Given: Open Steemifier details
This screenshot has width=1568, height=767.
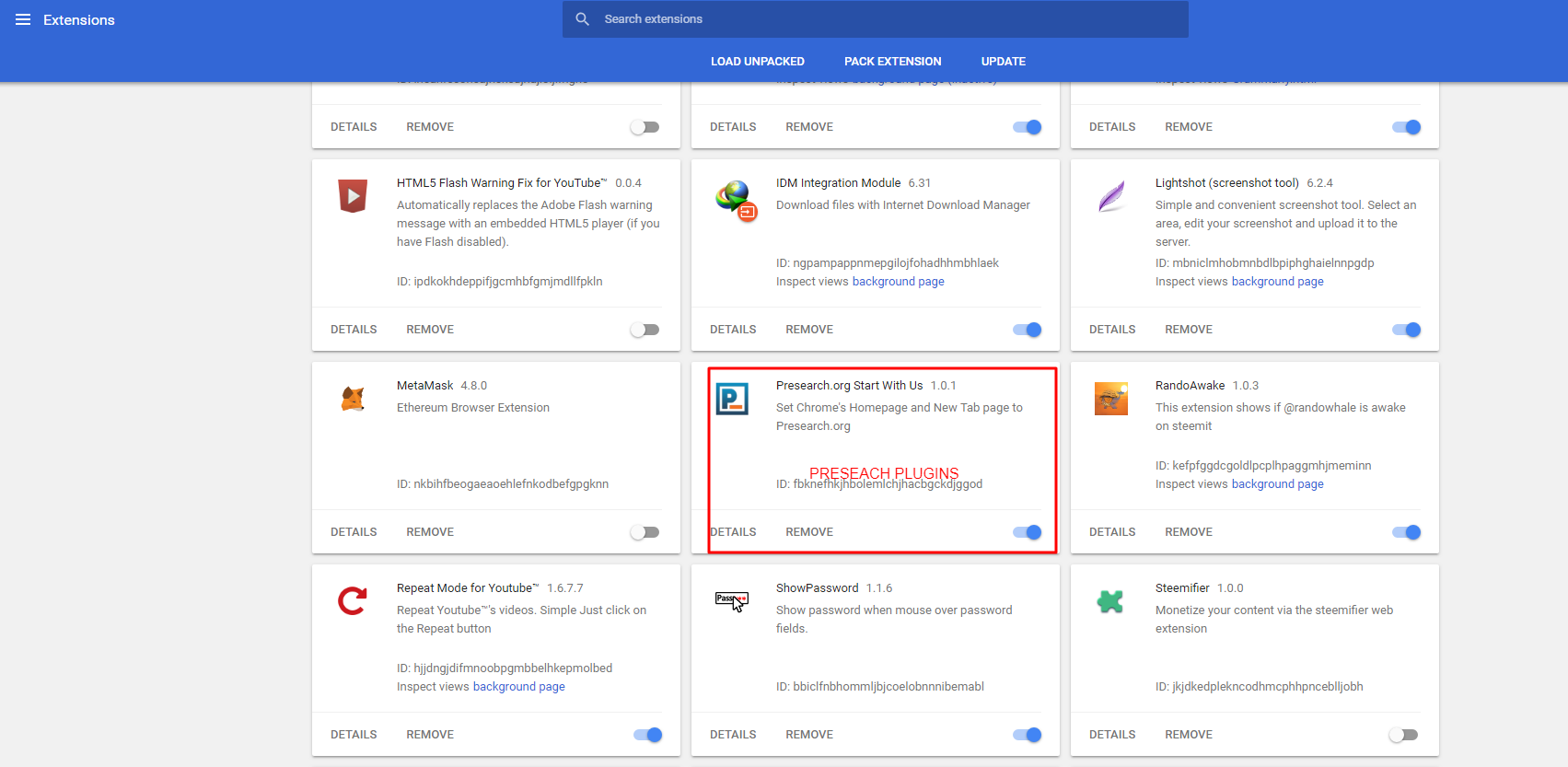Looking at the screenshot, I should [x=1112, y=735].
